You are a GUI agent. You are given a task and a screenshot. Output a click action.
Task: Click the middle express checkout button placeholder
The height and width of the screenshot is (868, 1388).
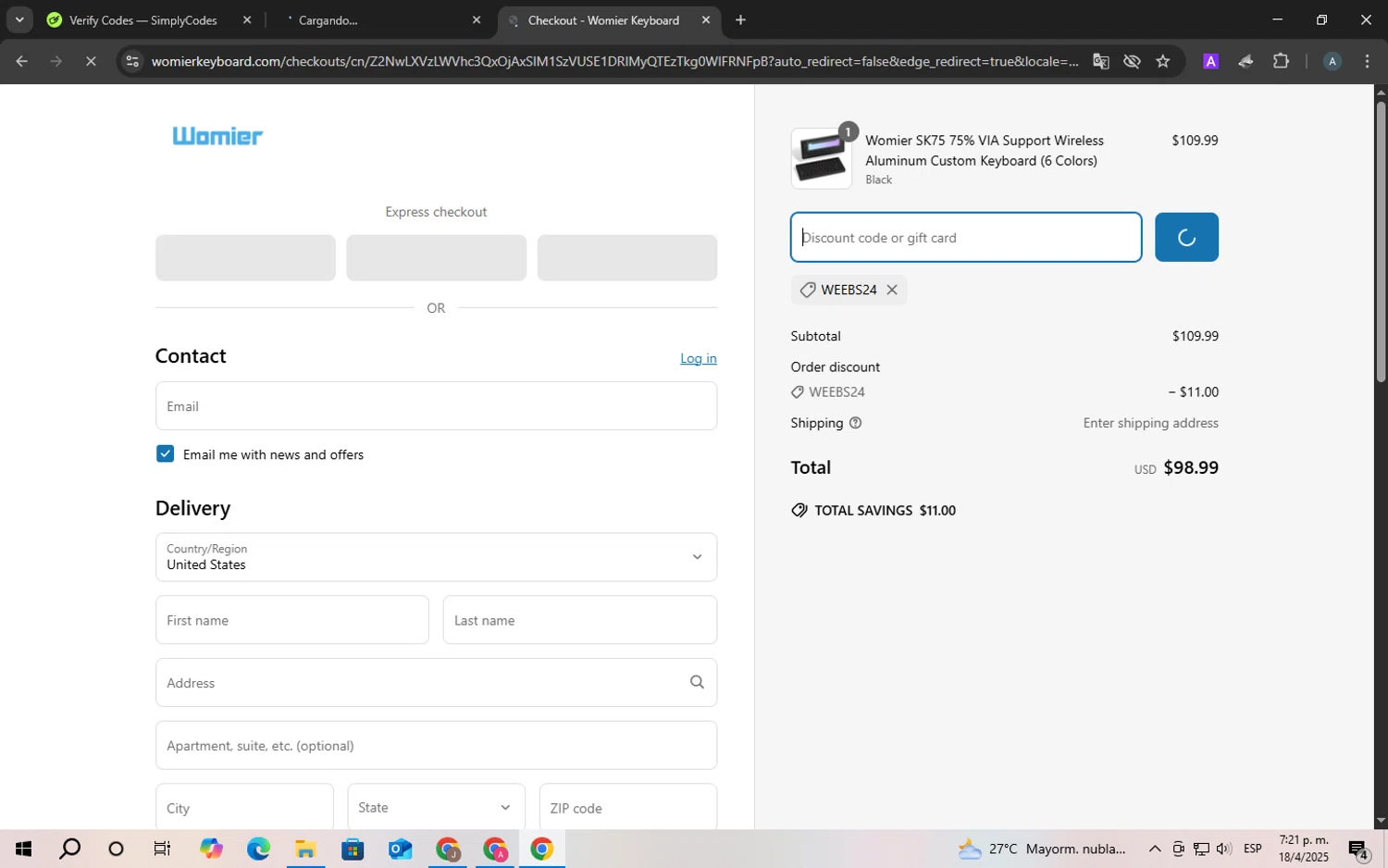point(436,257)
